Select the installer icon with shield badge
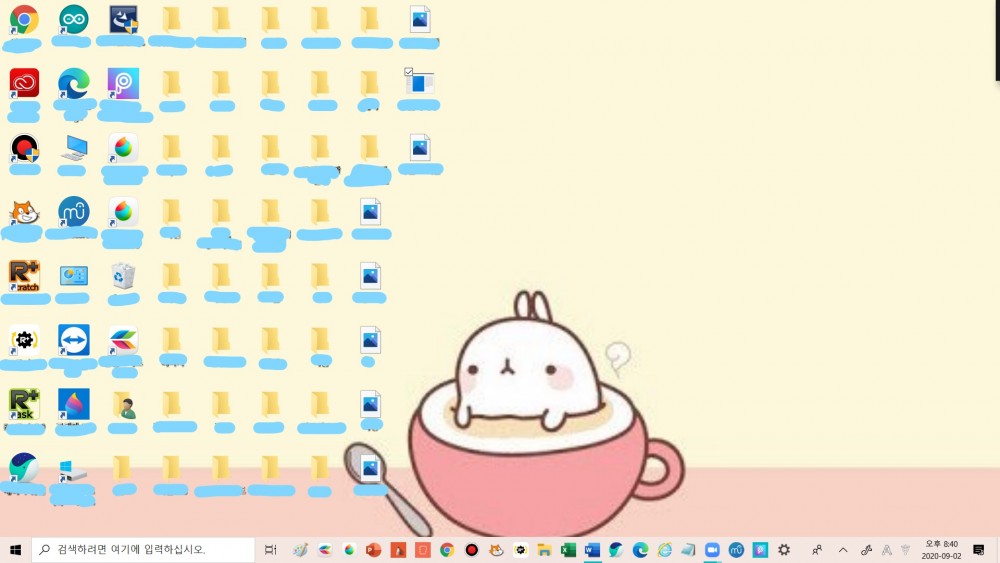This screenshot has height=563, width=1000. 123,20
